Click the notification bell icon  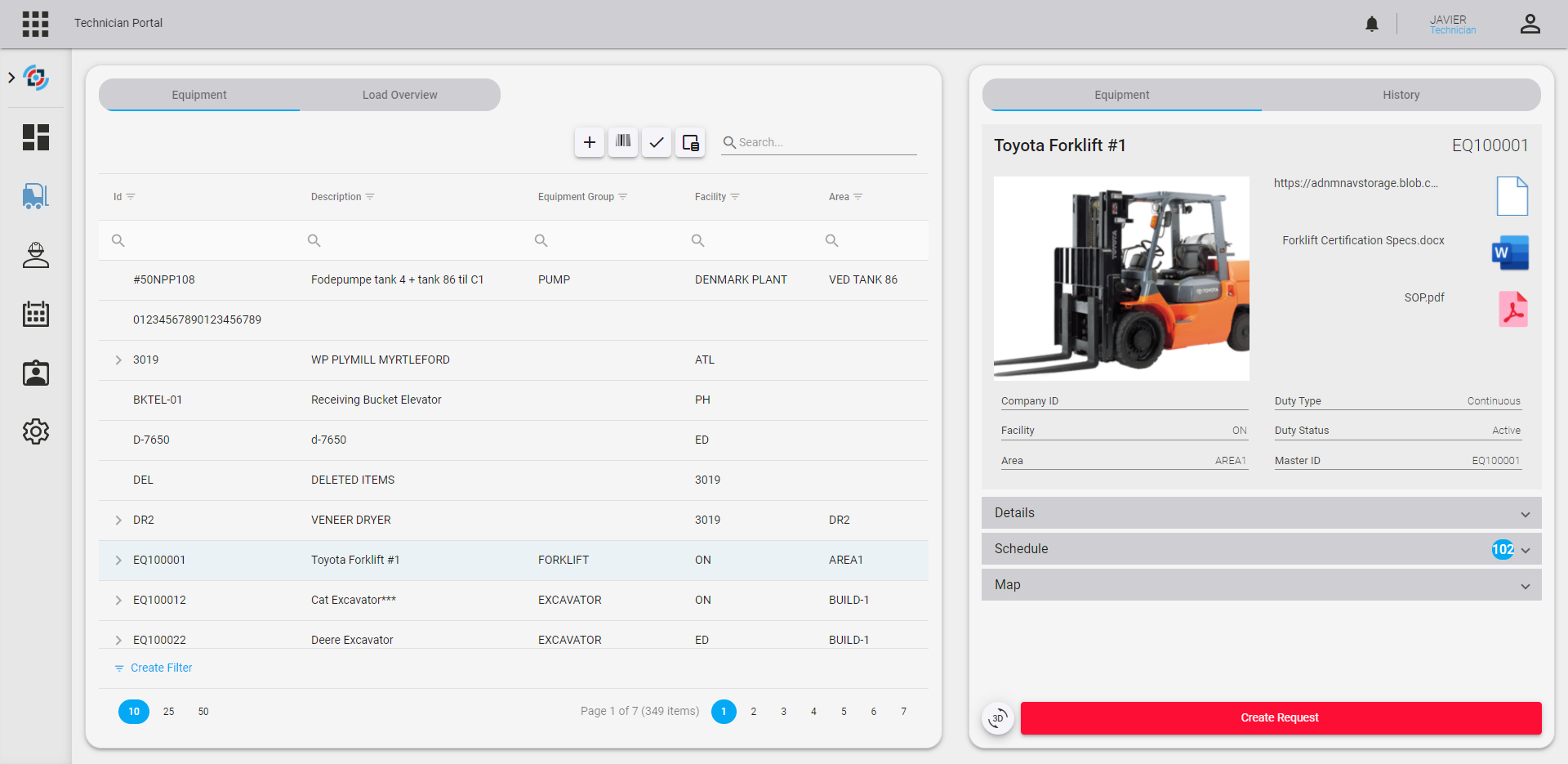pos(1372,25)
